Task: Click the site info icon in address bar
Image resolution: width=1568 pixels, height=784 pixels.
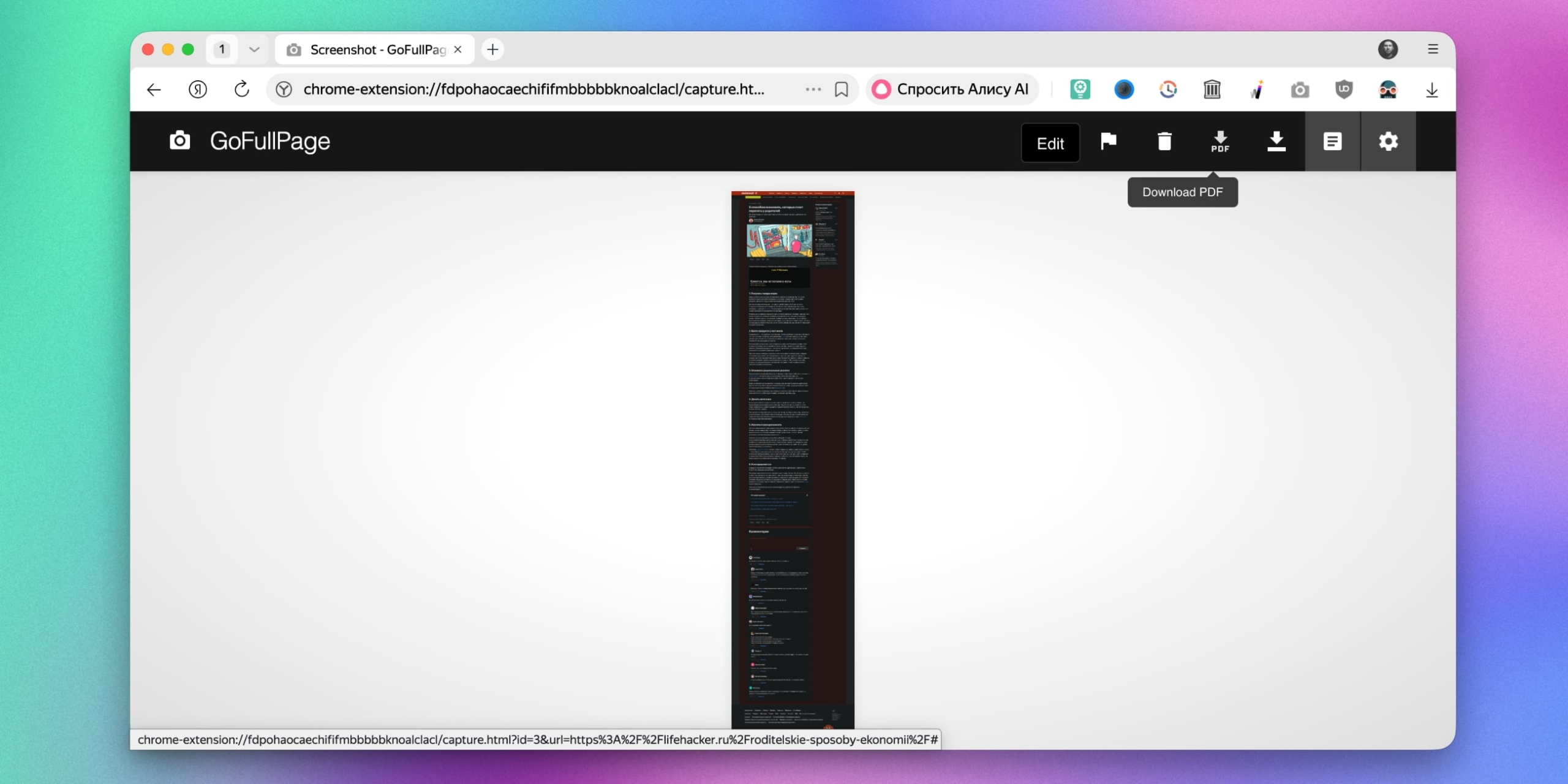Action: coord(284,90)
